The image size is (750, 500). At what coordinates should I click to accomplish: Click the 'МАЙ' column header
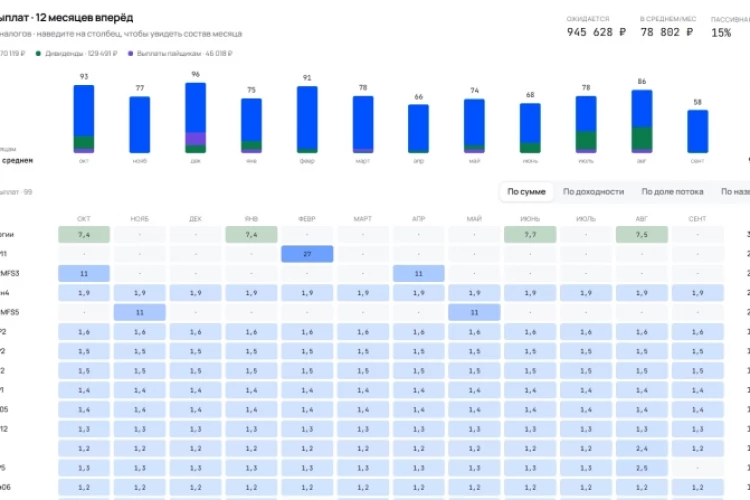(474, 219)
